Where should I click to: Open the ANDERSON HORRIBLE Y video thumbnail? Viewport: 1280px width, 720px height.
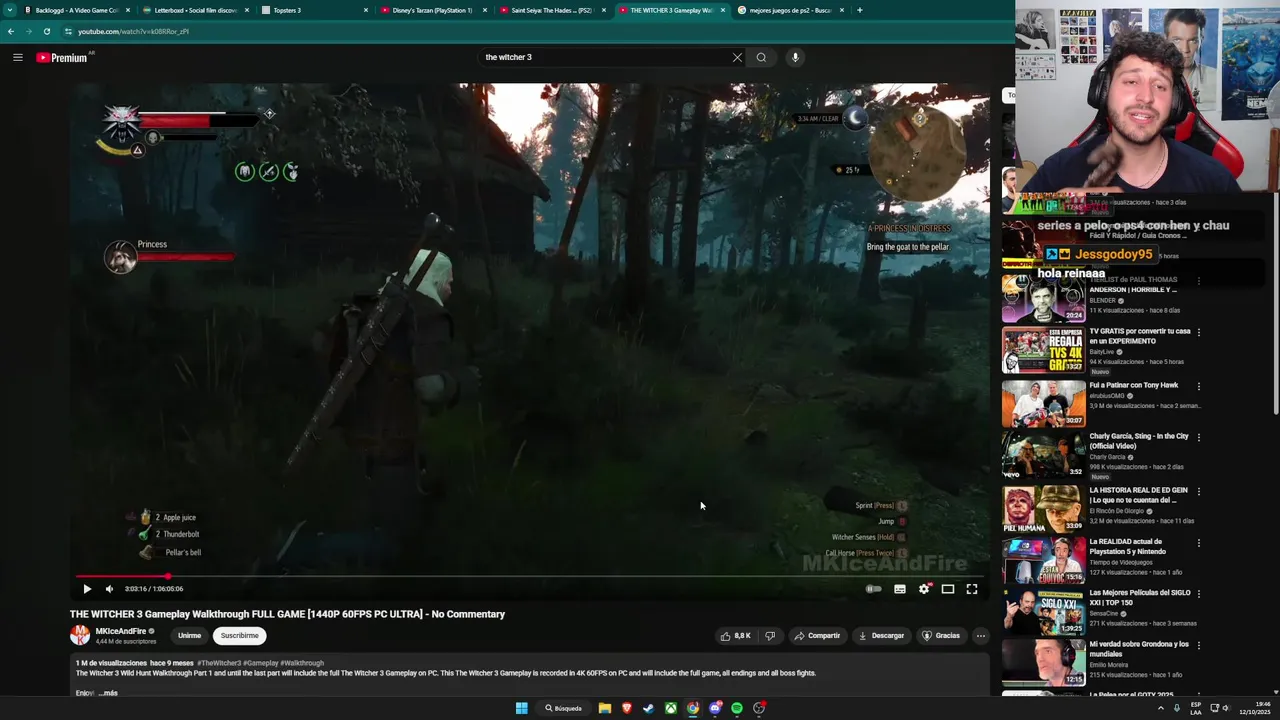click(x=1044, y=297)
